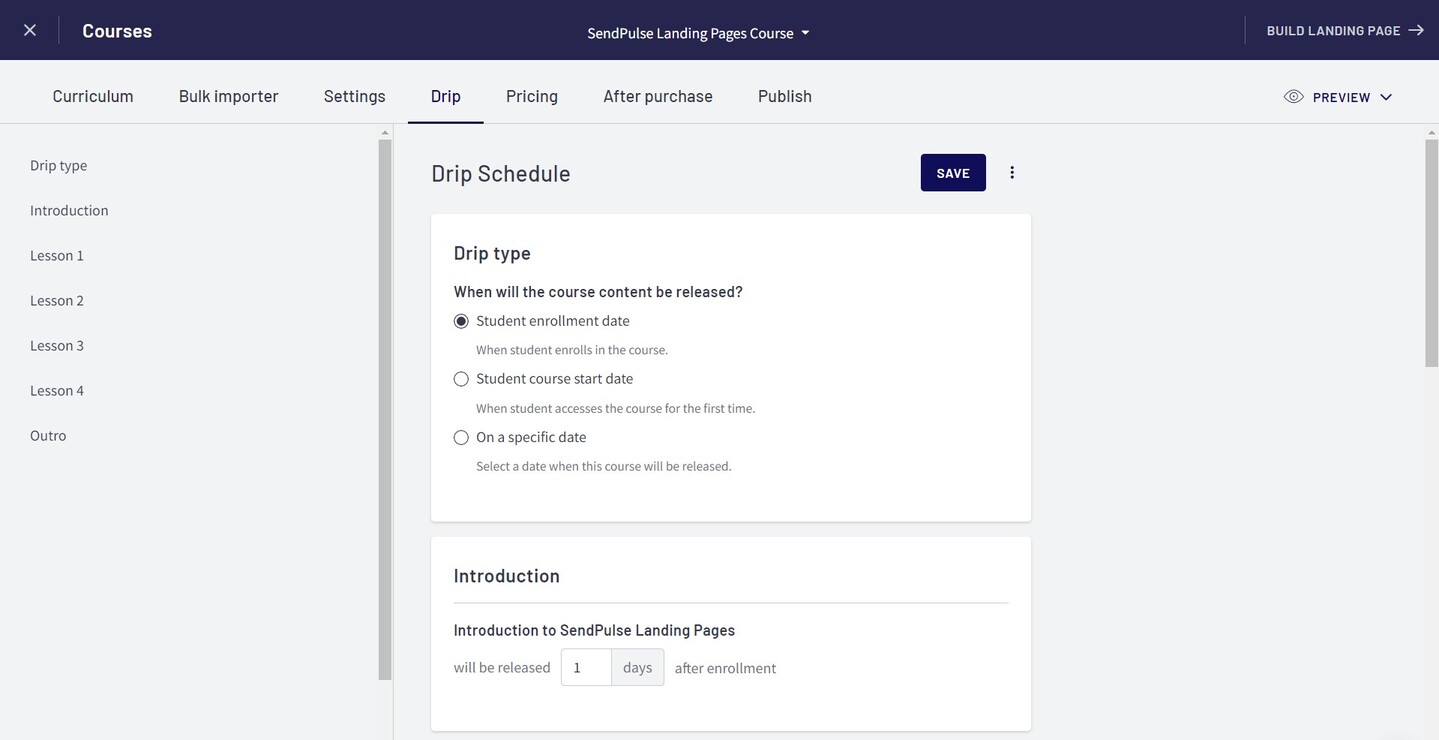
Task: Open the Pricing tab
Action: [x=532, y=96]
